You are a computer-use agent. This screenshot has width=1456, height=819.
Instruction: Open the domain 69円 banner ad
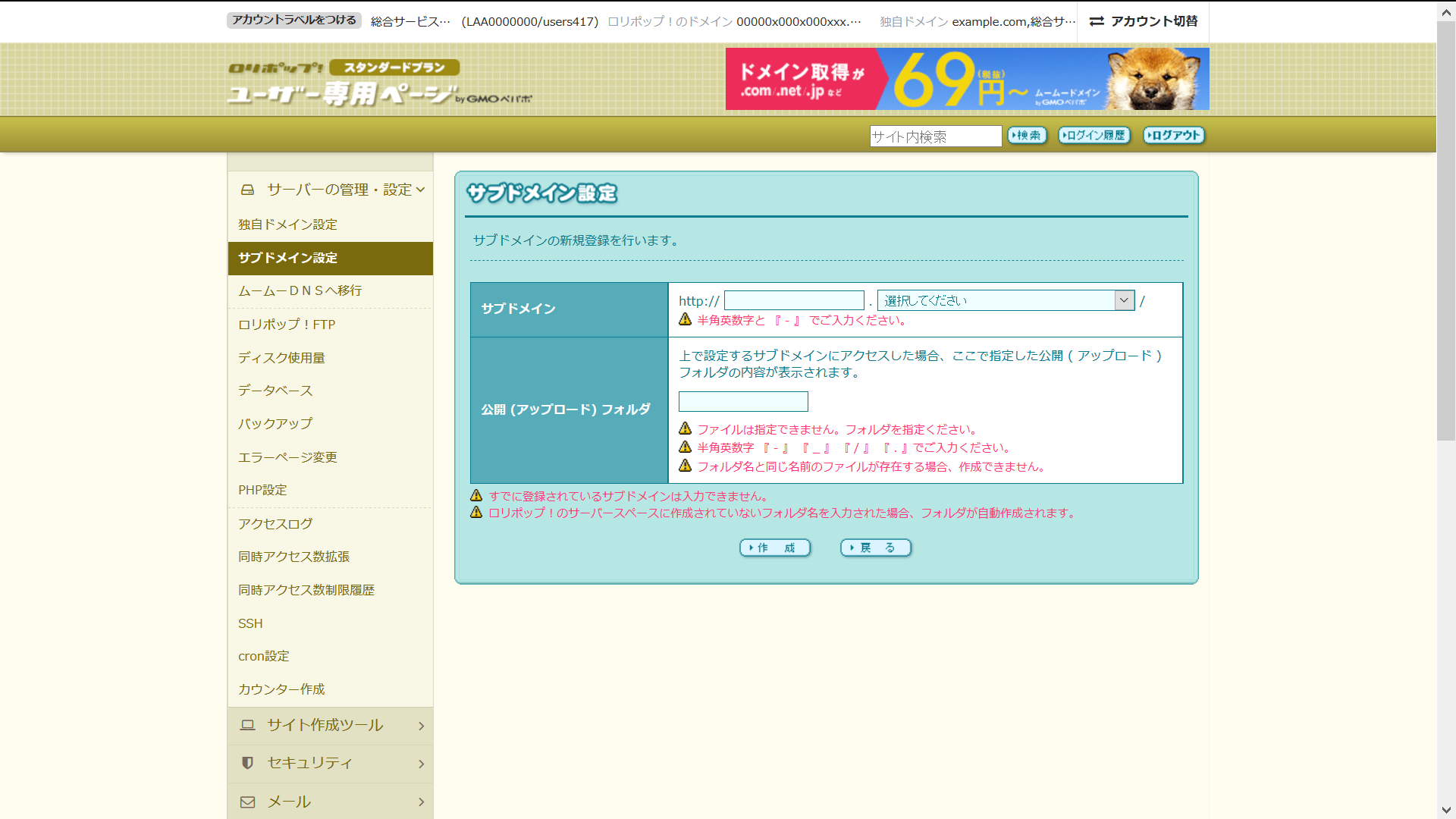(x=967, y=79)
